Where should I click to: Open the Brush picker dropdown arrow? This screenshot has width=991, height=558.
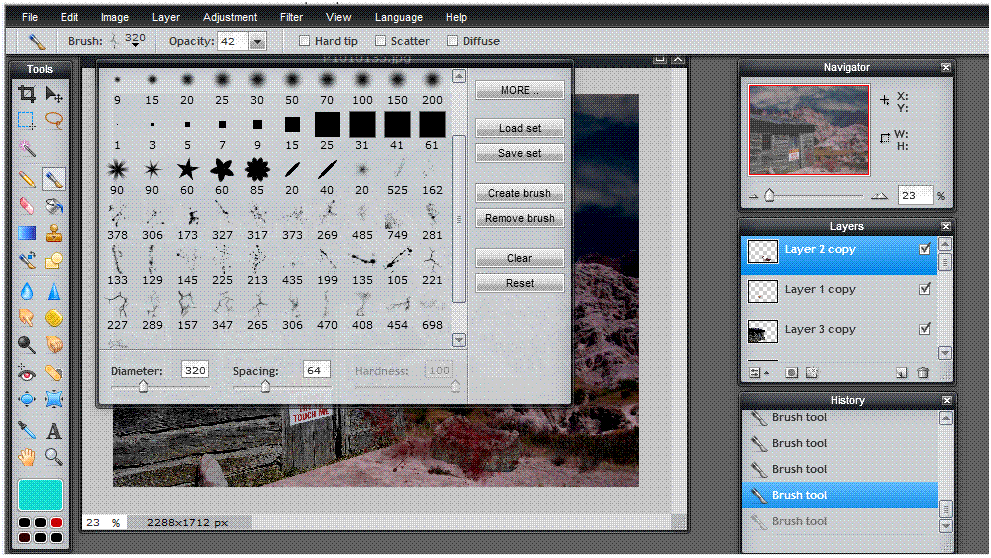pyautogui.click(x=136, y=46)
